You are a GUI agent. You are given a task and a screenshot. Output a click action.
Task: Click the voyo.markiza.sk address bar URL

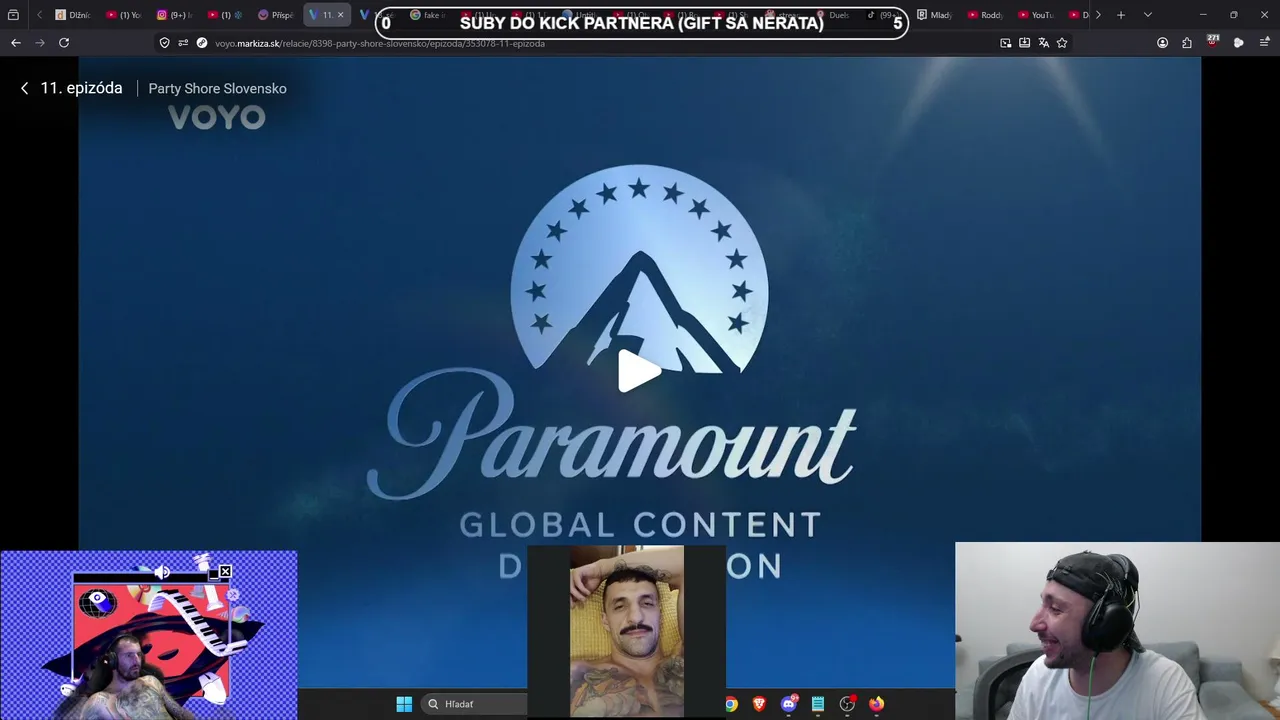pyautogui.click(x=380, y=43)
